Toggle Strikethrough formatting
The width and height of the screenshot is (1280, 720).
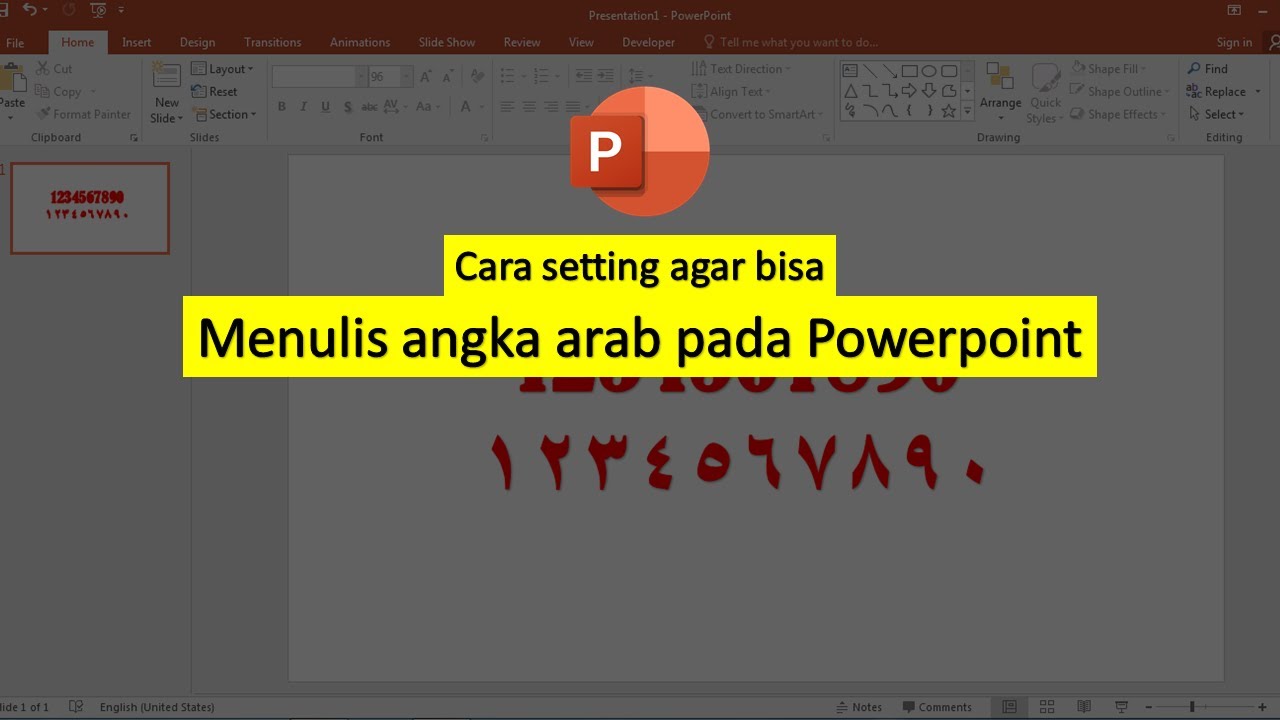pos(369,107)
